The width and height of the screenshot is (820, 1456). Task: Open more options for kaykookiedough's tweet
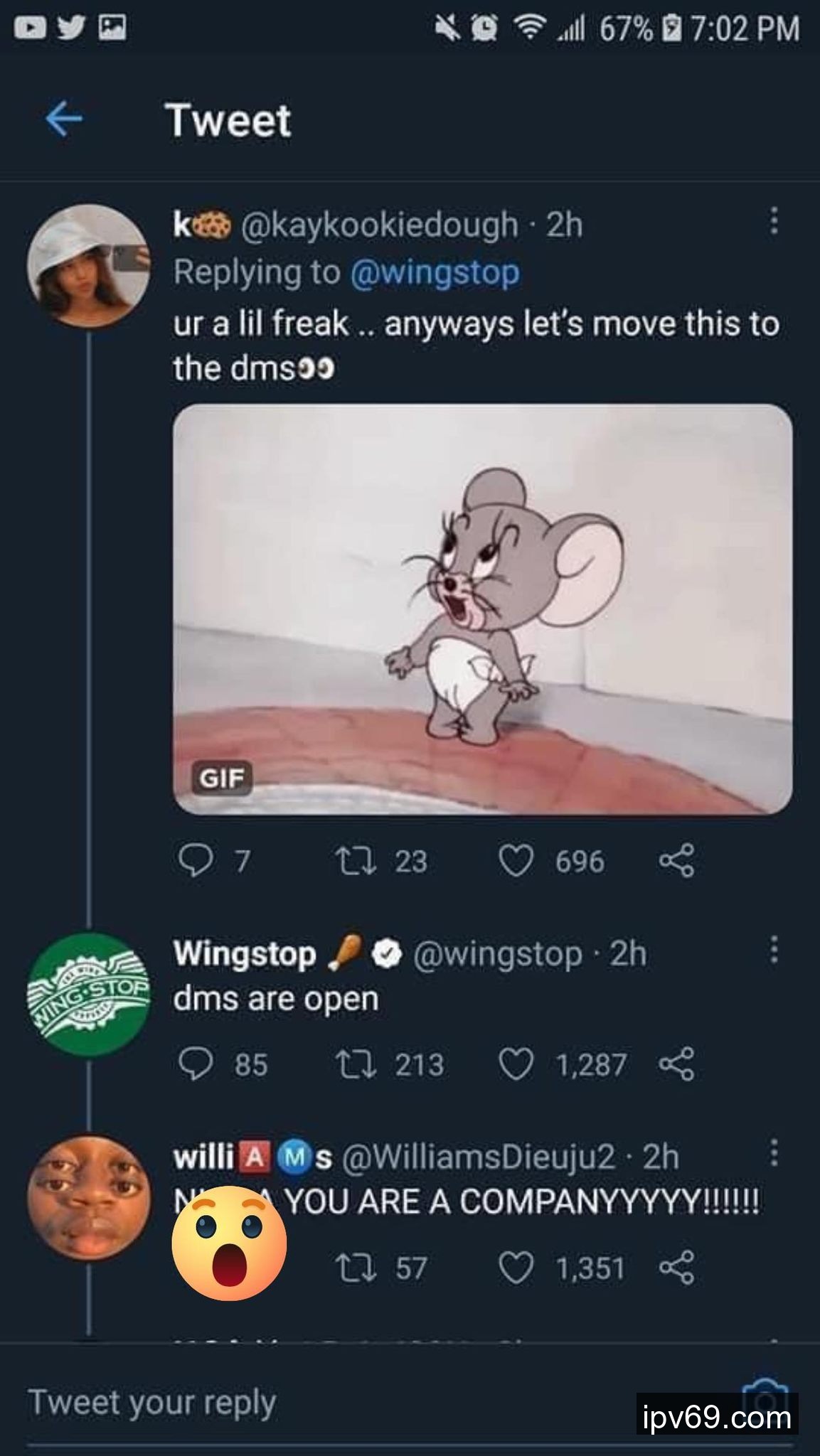click(774, 221)
